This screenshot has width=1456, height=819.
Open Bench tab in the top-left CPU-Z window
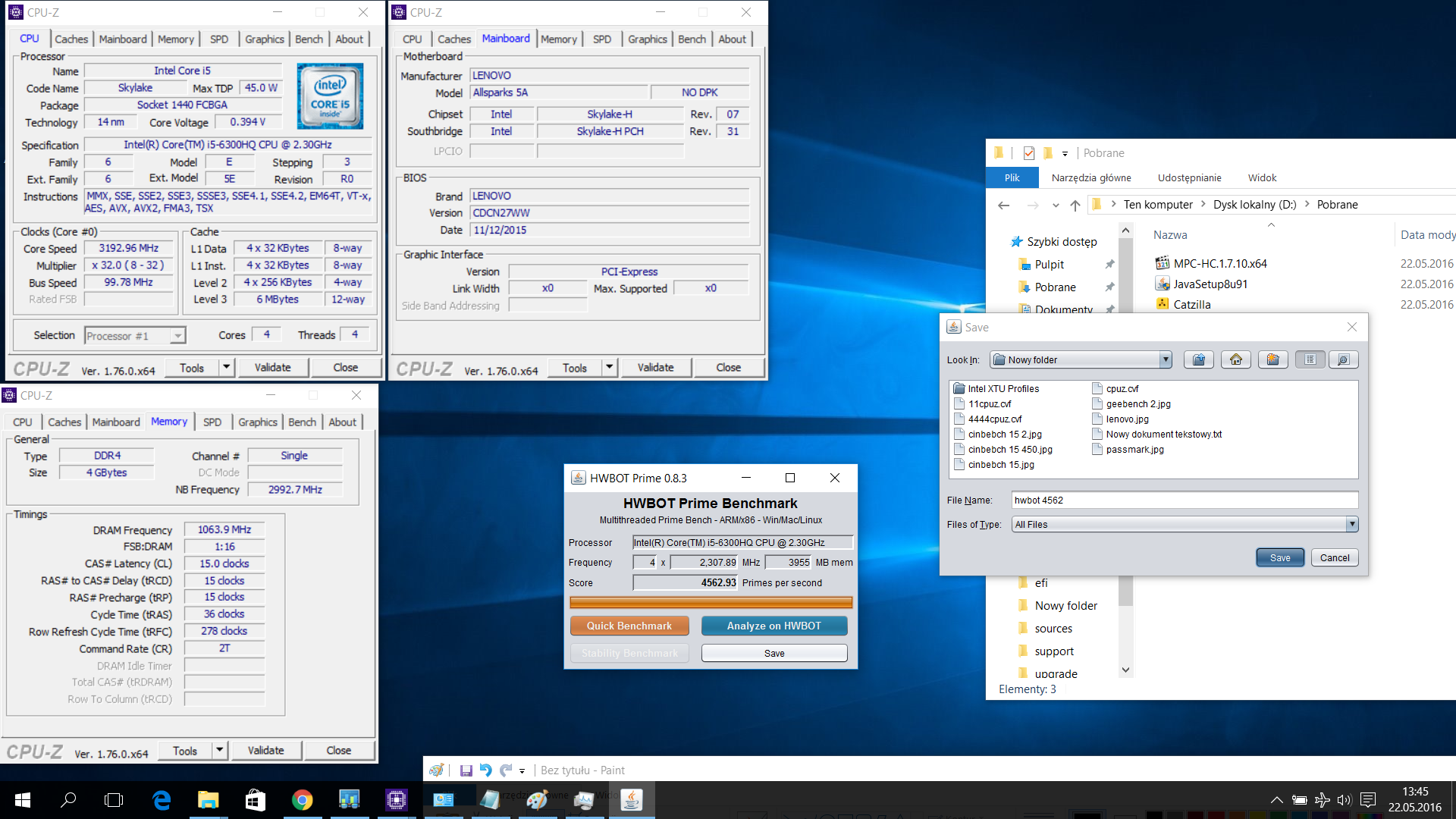pos(309,39)
